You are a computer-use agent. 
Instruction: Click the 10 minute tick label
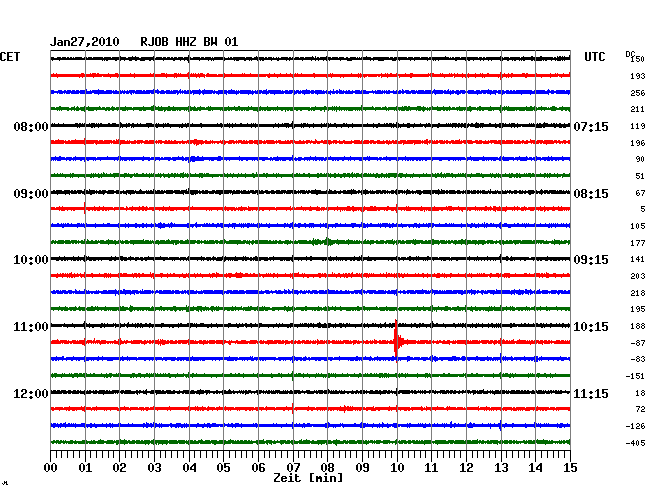click(397, 468)
